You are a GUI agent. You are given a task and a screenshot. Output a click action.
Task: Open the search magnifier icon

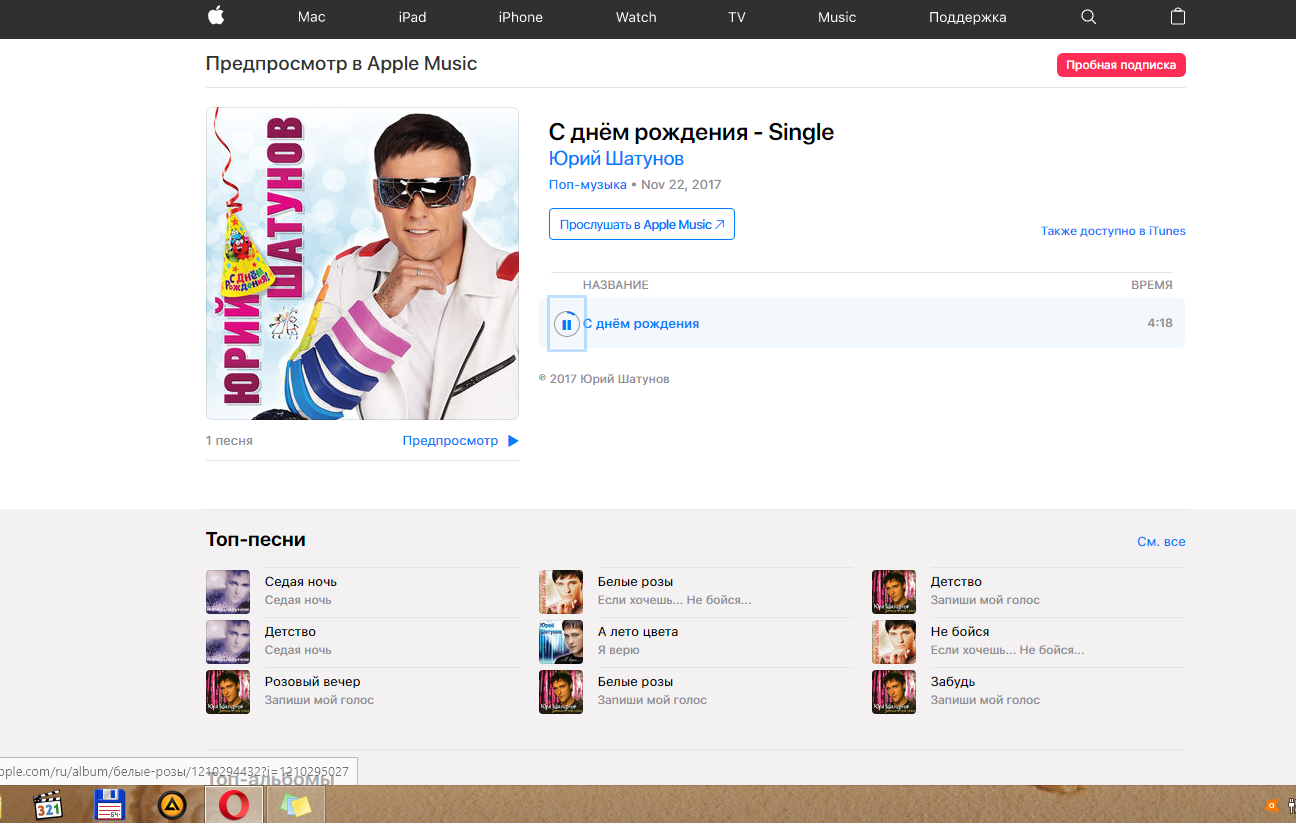click(x=1089, y=17)
